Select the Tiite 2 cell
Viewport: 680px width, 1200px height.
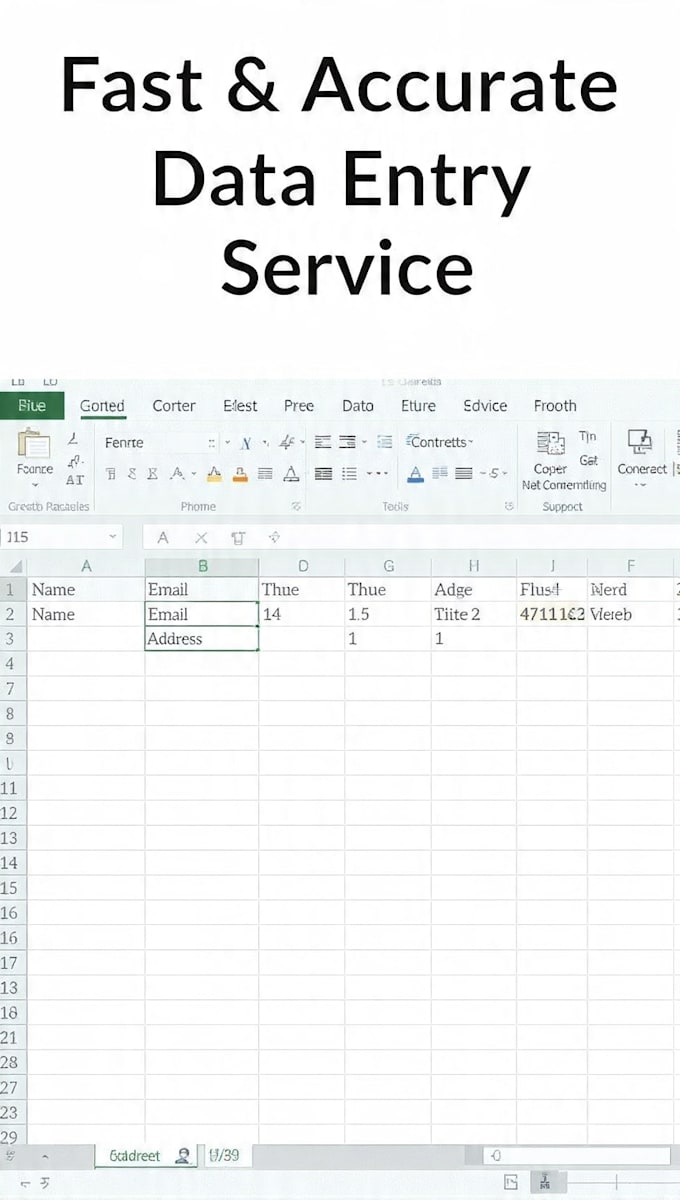(x=474, y=614)
